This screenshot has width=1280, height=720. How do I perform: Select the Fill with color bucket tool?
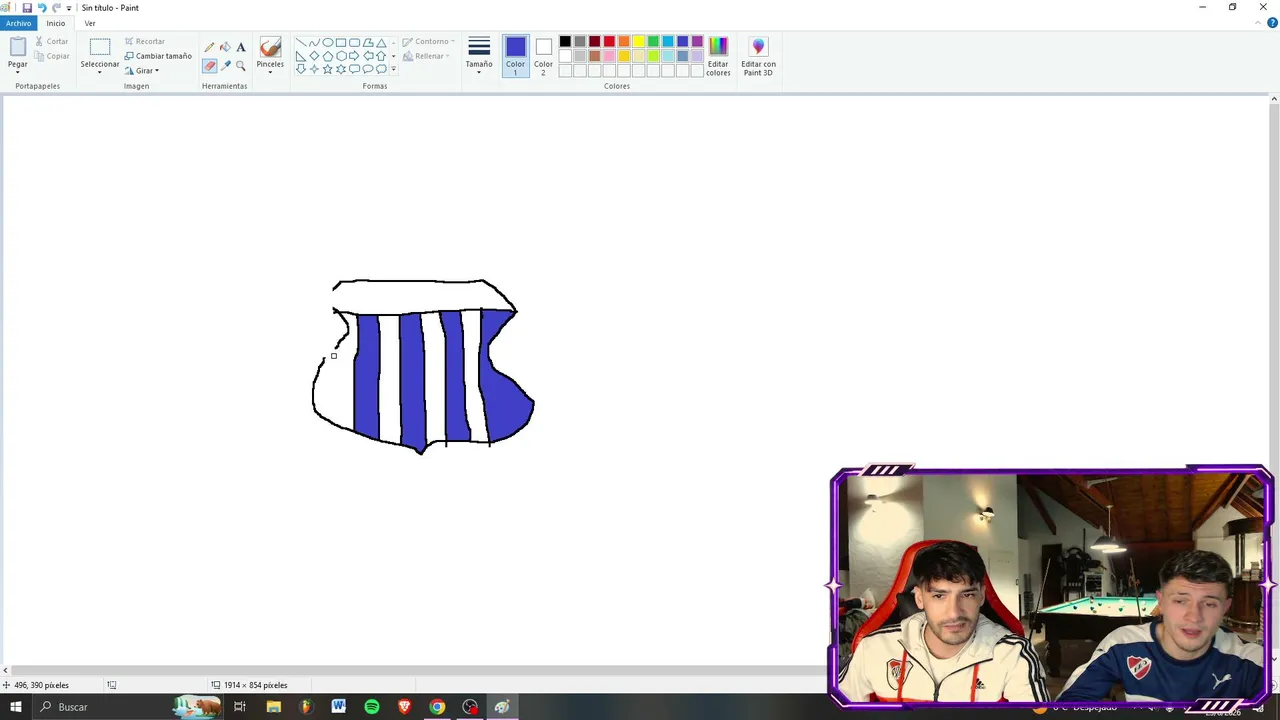pos(225,47)
